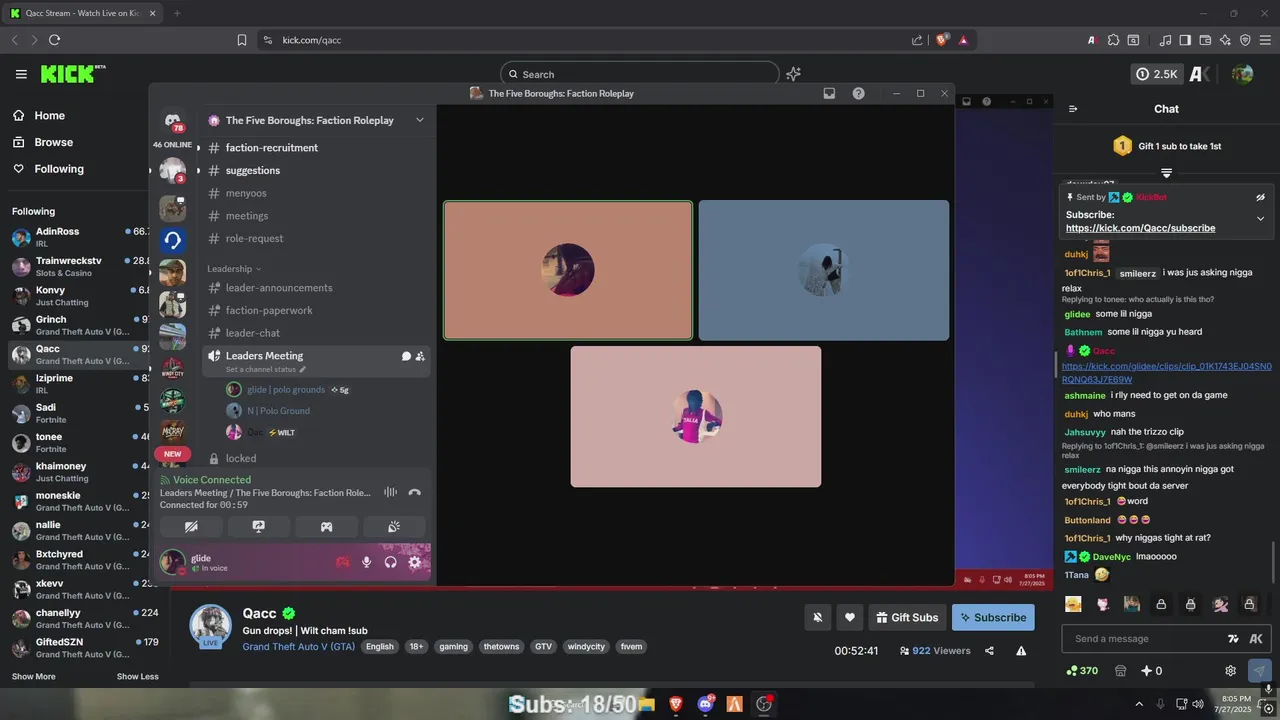This screenshot has height=720, width=1280.
Task: Toggle bookmark for this page in Brave
Action: 242,40
